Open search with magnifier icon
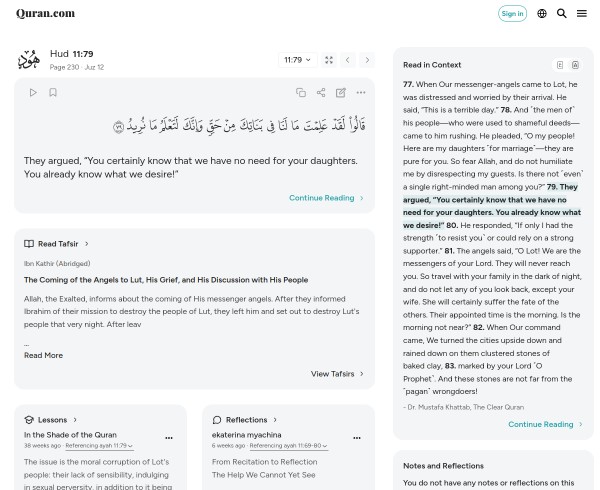This screenshot has height=490, width=600. point(561,14)
